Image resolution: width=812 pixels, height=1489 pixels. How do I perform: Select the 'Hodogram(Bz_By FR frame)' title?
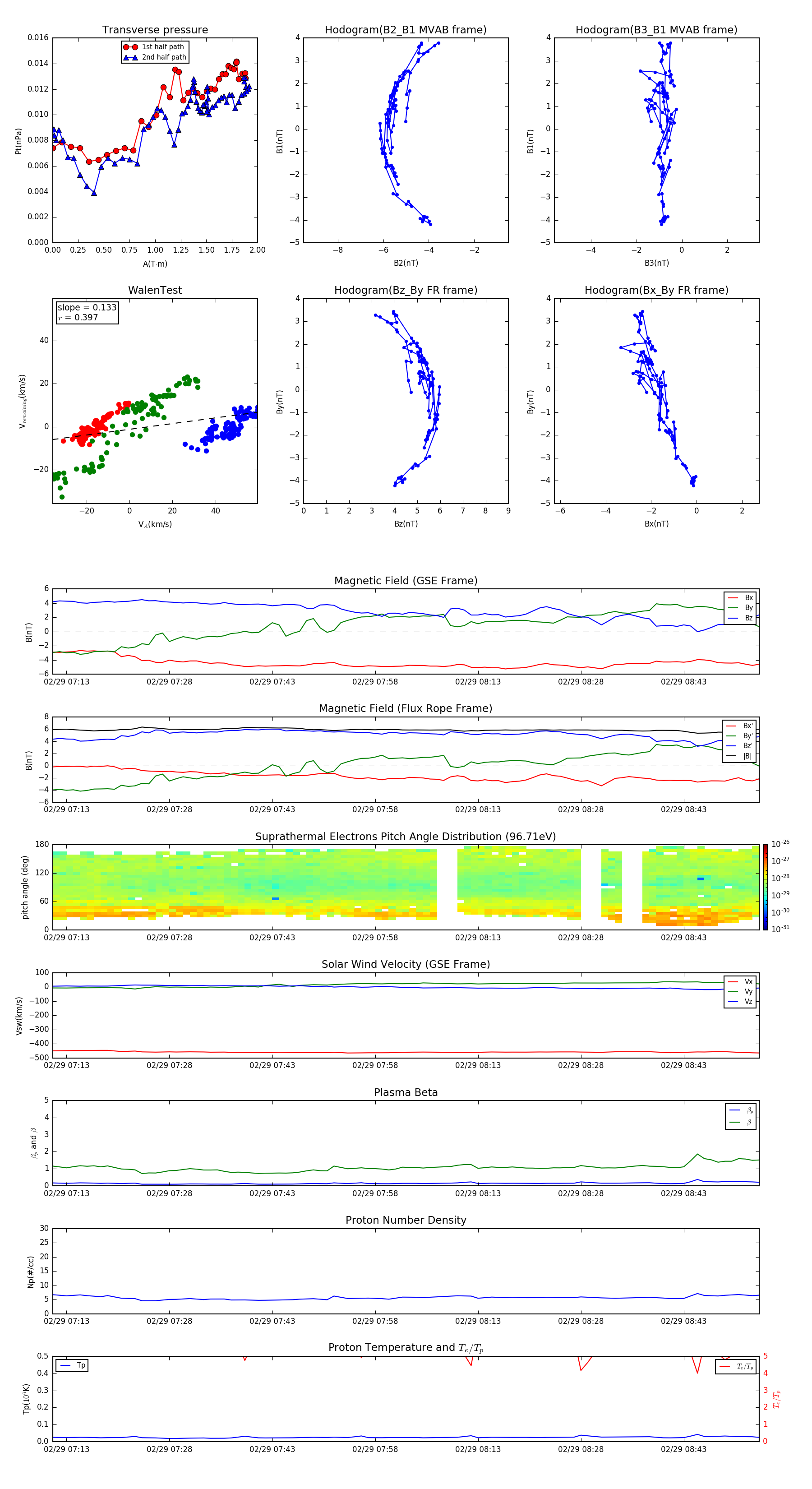406,290
